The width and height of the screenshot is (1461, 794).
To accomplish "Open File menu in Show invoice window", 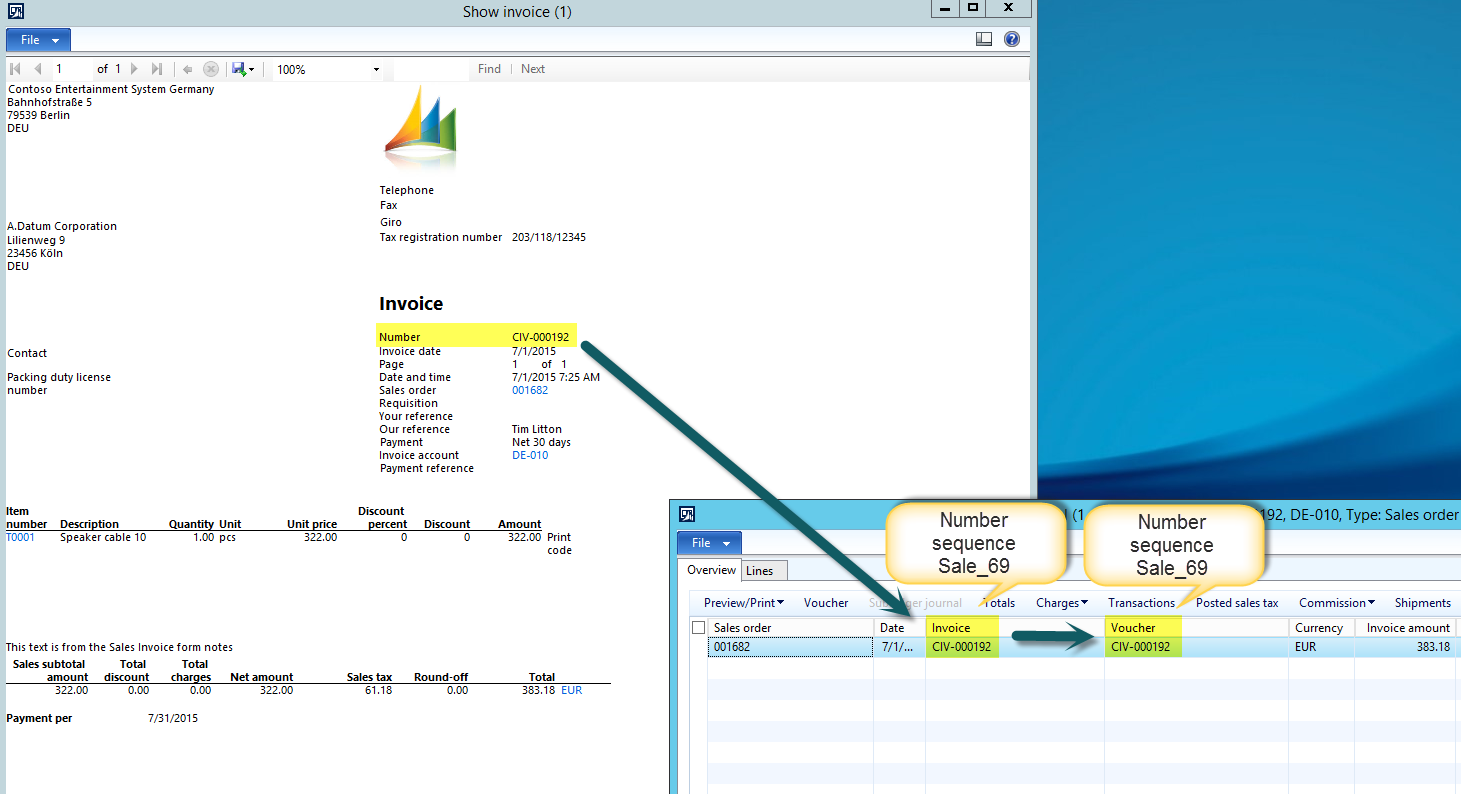I will tap(38, 40).
